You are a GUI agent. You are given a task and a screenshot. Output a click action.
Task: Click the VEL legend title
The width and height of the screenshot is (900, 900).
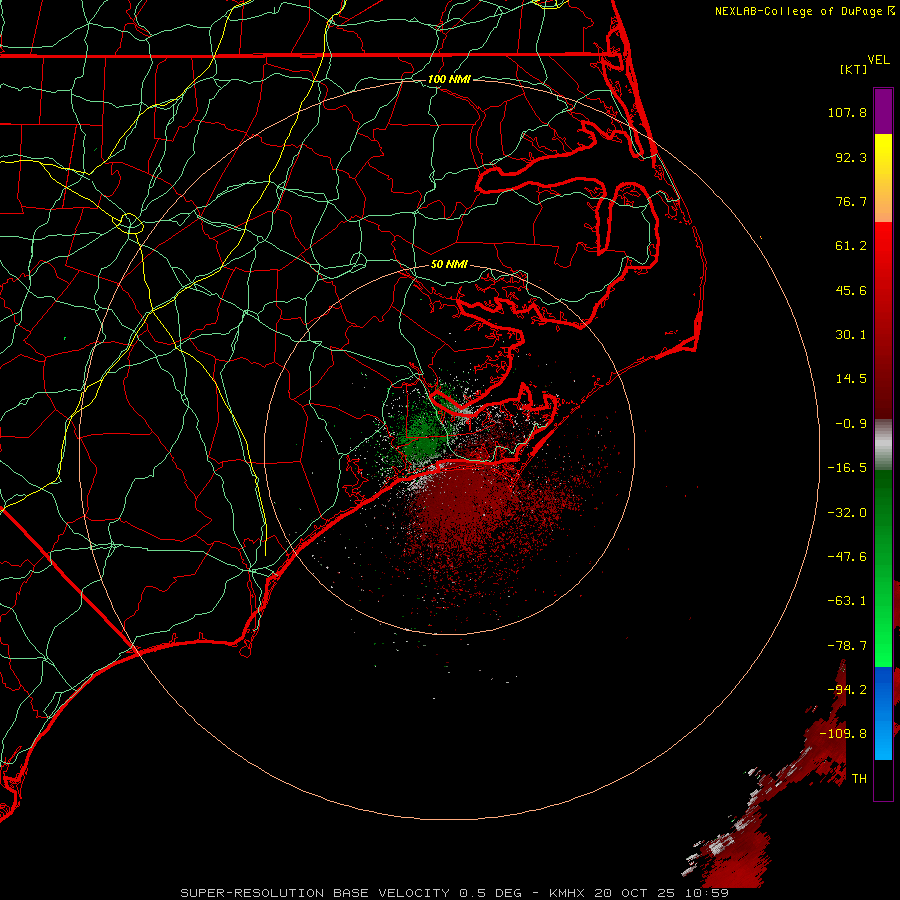click(x=878, y=60)
